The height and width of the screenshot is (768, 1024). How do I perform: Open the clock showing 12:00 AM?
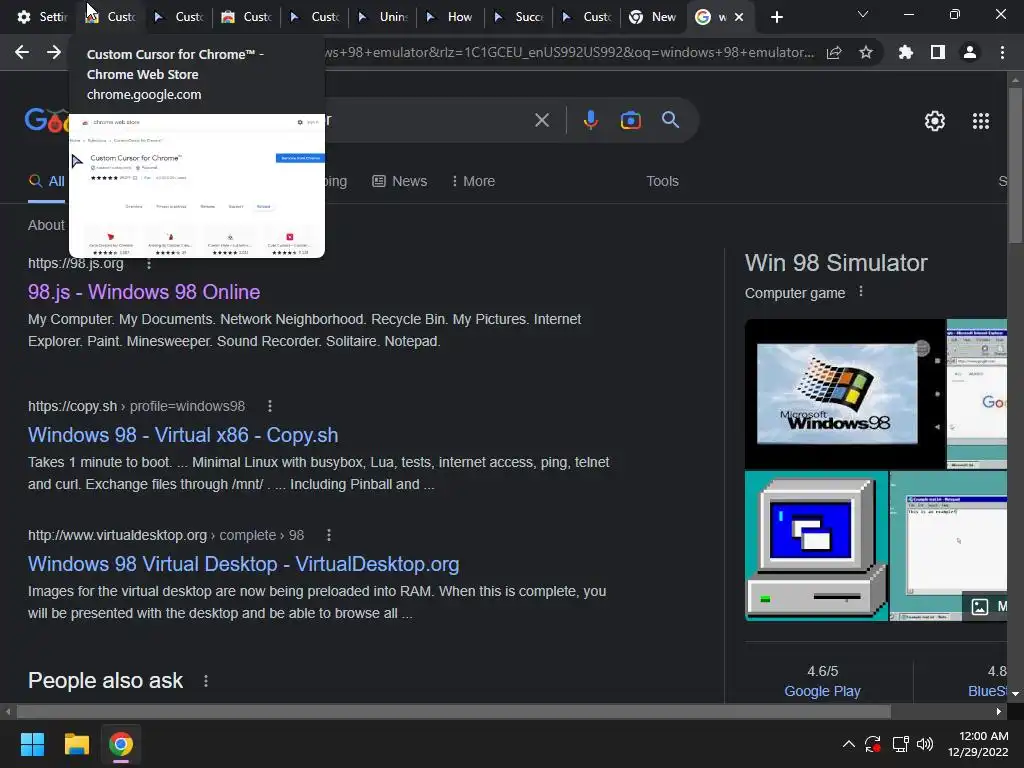coord(978,744)
